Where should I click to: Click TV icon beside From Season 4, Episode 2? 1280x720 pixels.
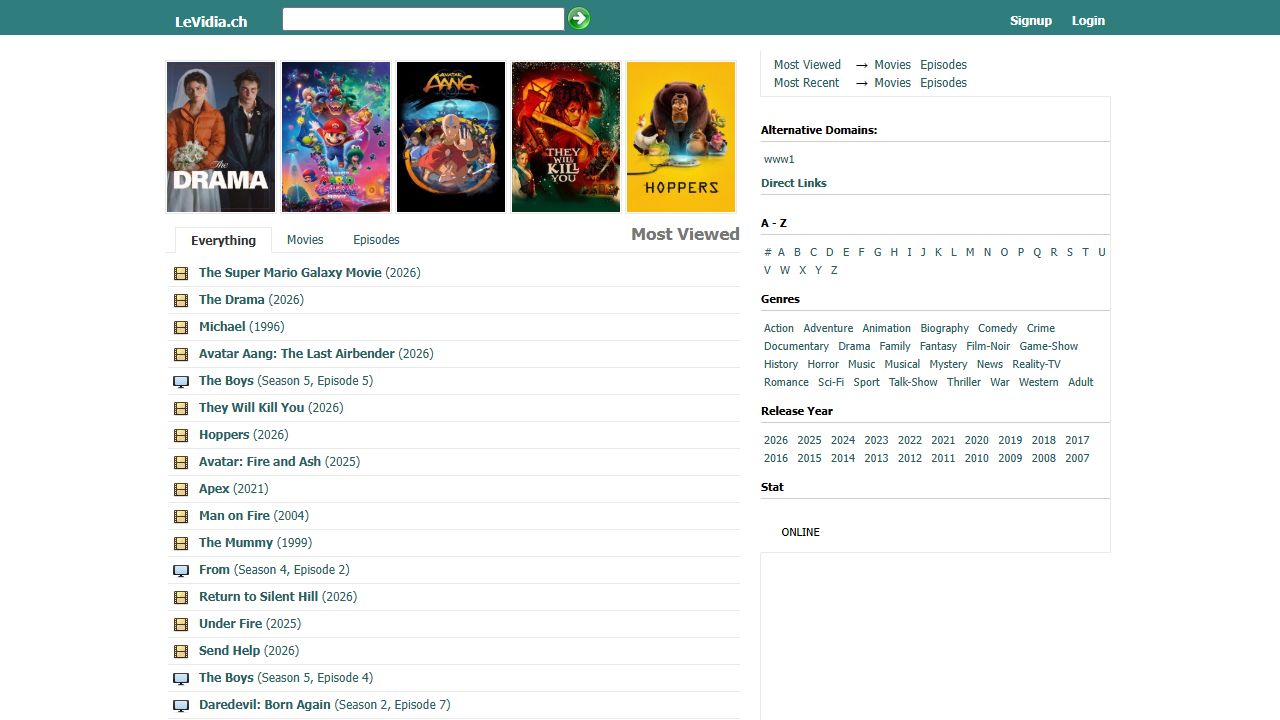click(x=181, y=570)
